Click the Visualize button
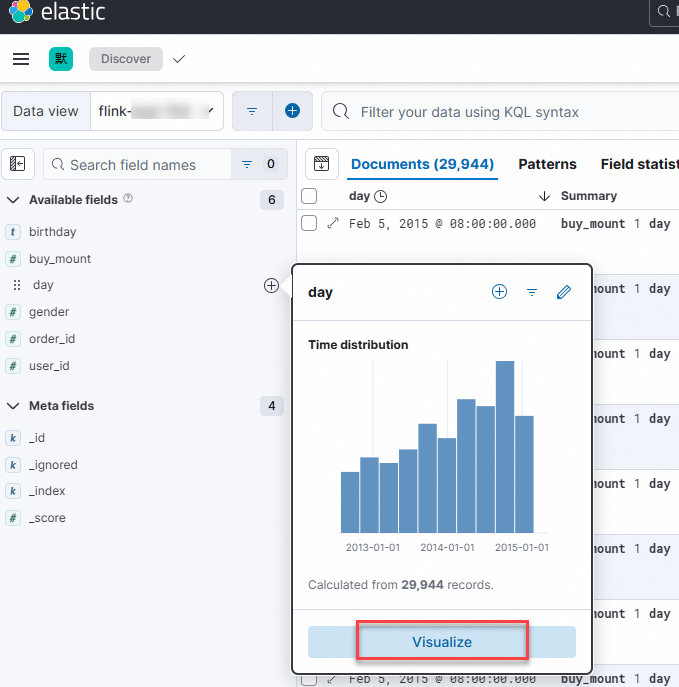The height and width of the screenshot is (687, 679). (441, 642)
